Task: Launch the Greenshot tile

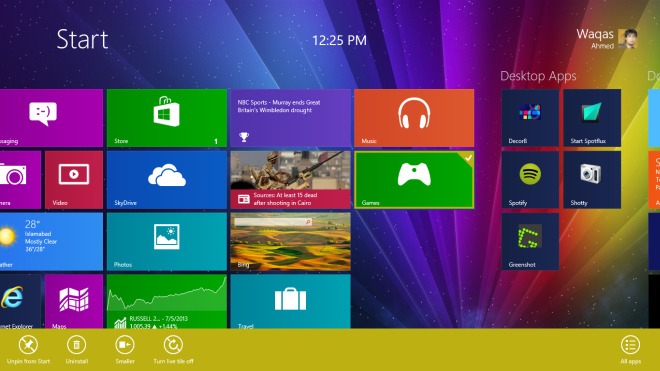Action: [x=530, y=242]
